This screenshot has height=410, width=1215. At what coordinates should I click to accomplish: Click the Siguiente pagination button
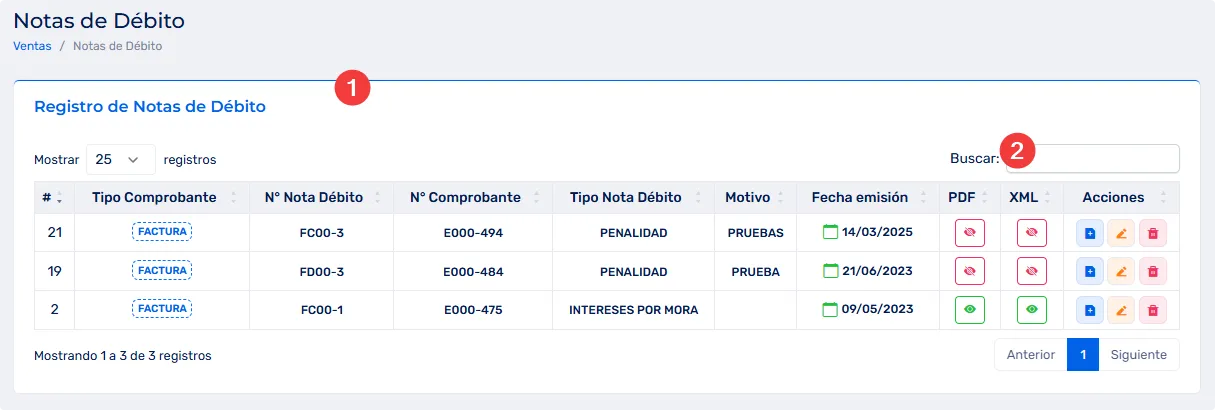[x=1139, y=355]
